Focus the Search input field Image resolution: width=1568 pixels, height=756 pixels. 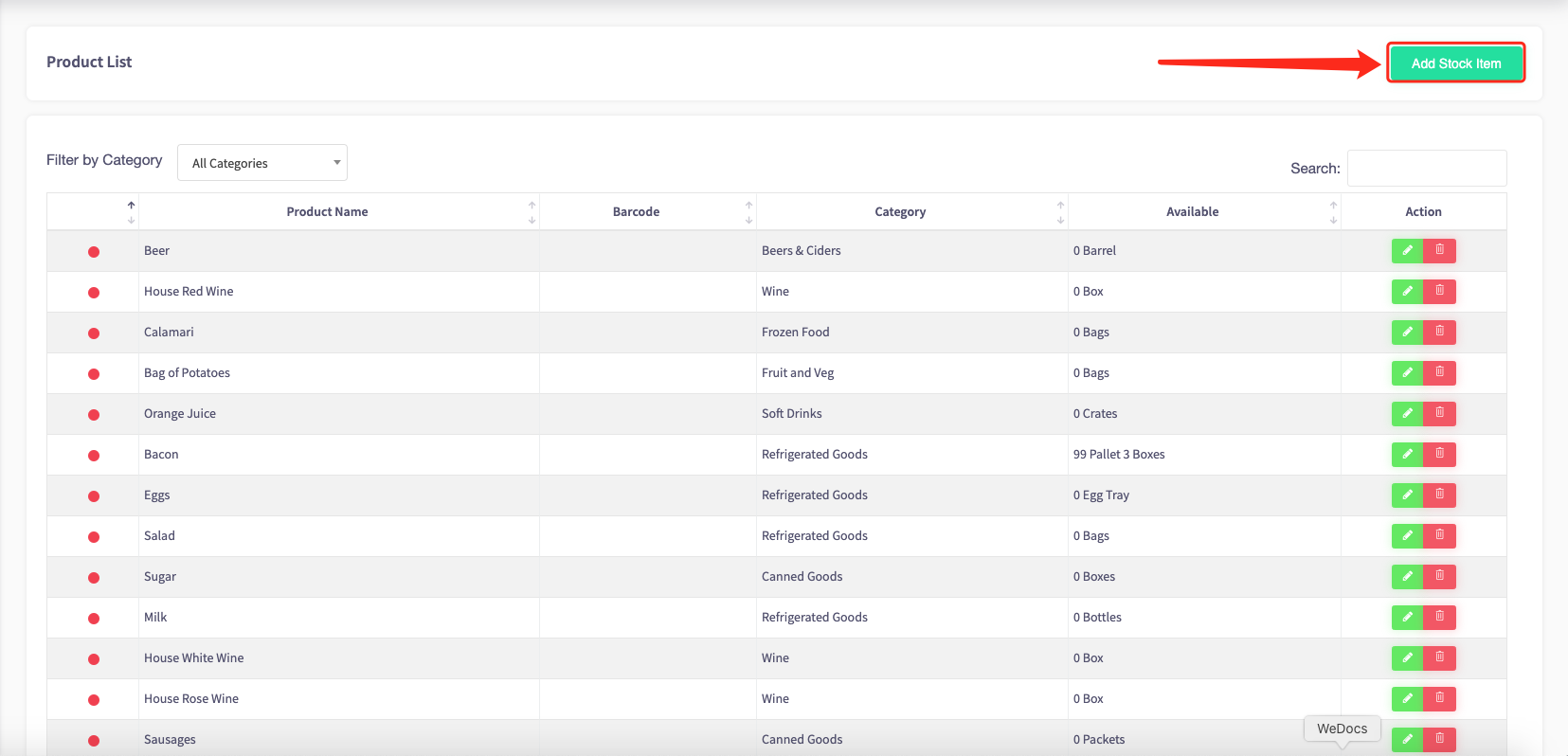pyautogui.click(x=1427, y=168)
